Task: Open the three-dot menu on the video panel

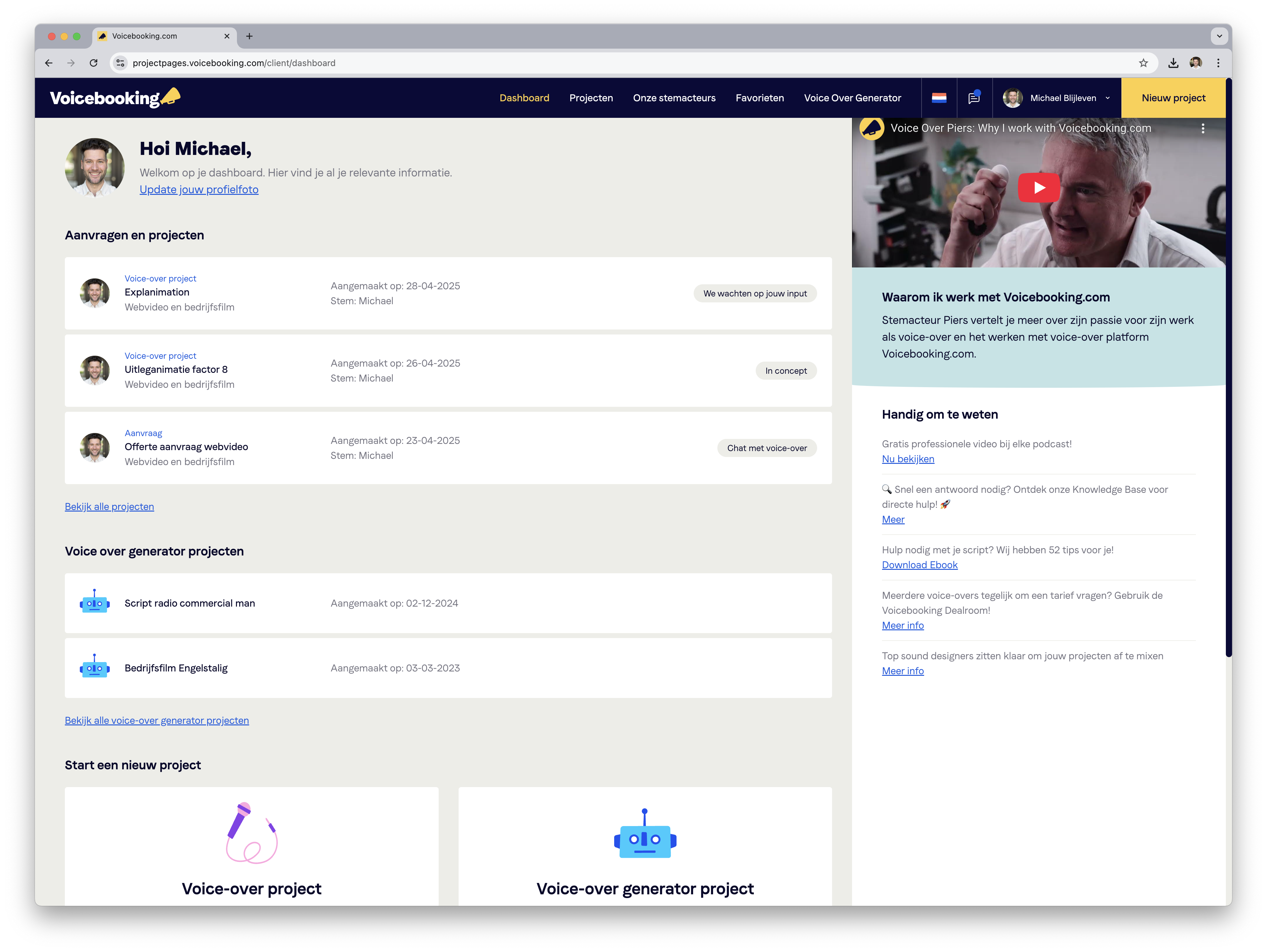Action: point(1202,128)
